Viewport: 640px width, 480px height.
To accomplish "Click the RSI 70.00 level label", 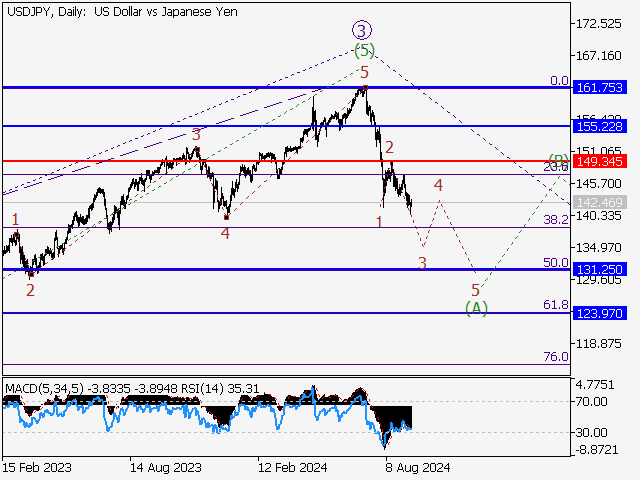I will 592,401.
